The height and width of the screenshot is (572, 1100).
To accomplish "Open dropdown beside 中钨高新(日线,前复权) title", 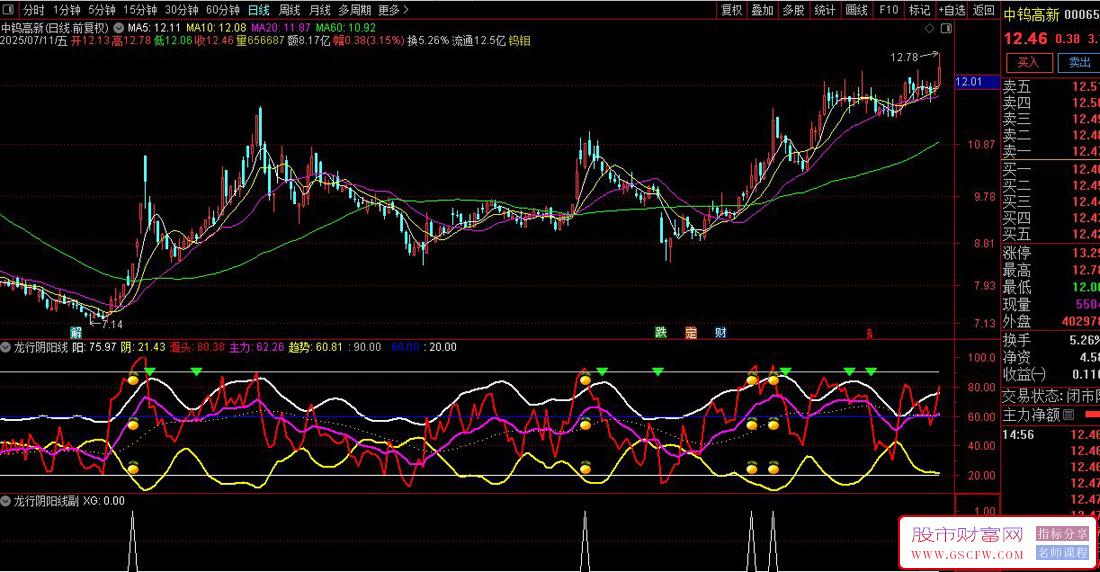I will (x=119, y=28).
